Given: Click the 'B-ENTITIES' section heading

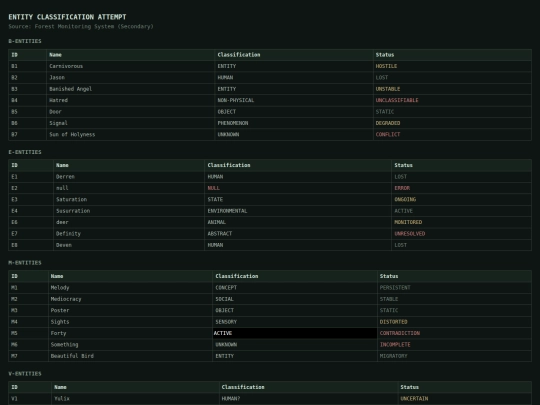Looking at the screenshot, I should point(25,41).
